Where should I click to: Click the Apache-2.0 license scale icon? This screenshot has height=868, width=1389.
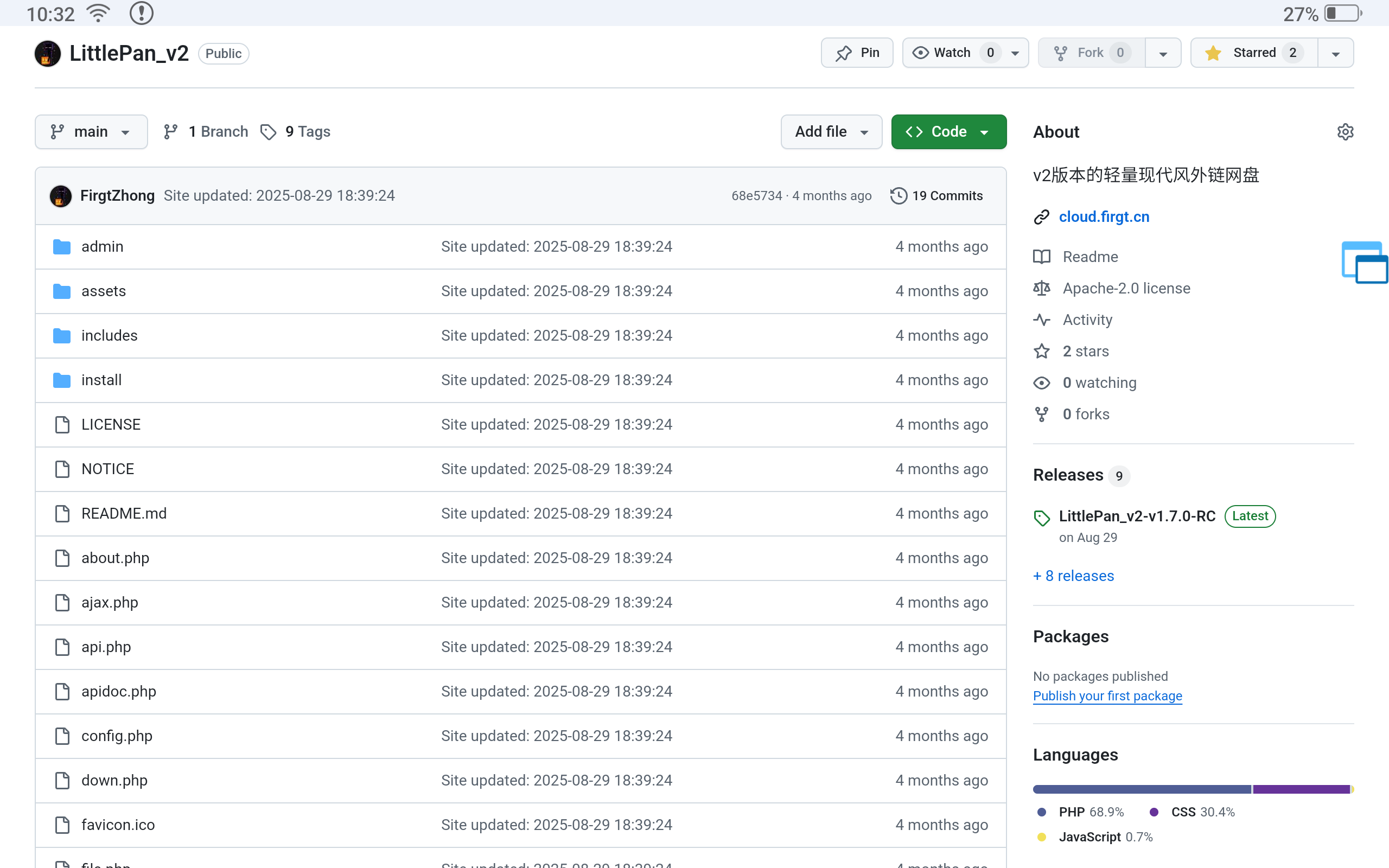[x=1041, y=288]
